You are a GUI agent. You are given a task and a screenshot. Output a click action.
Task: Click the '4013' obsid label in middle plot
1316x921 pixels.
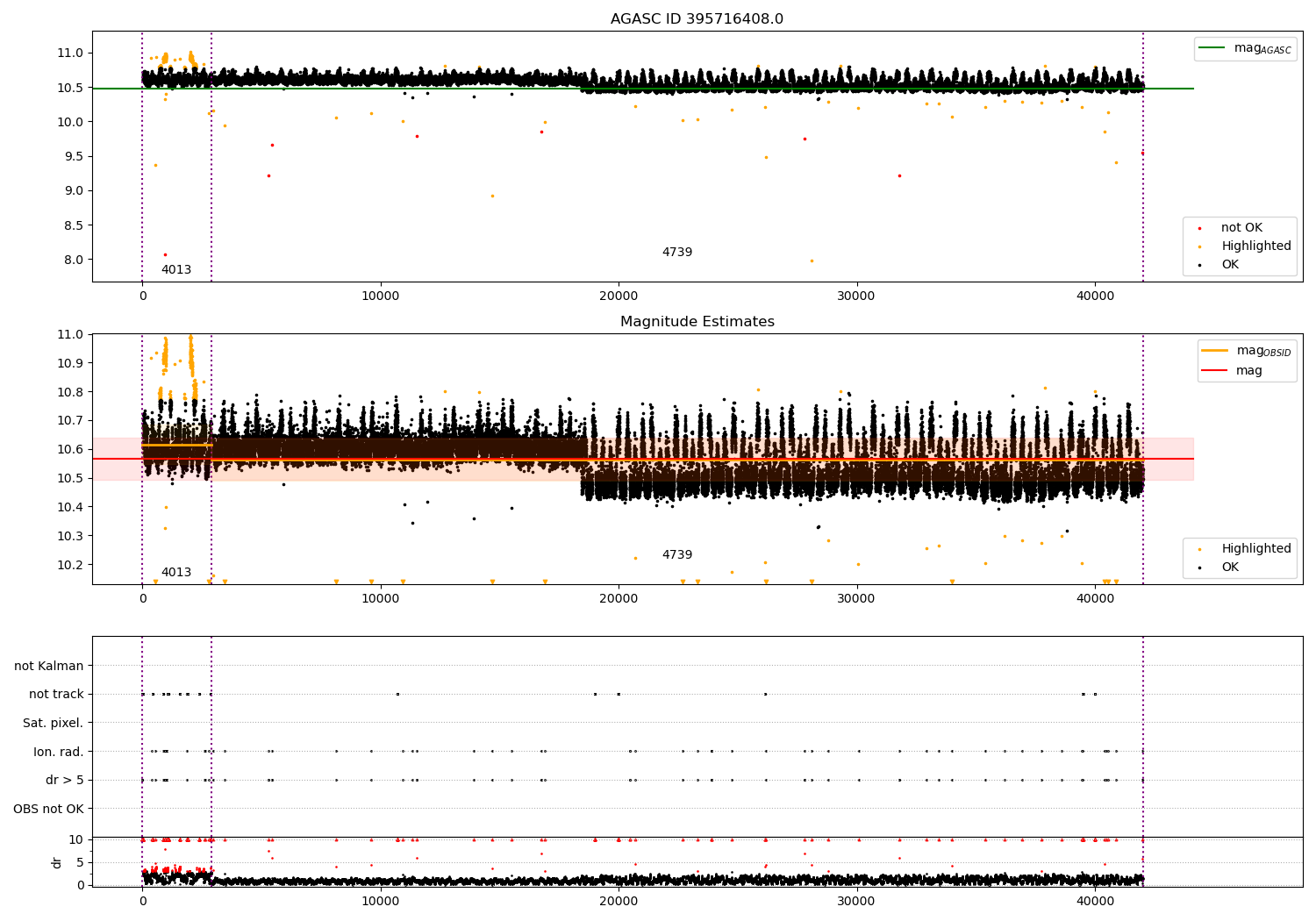tap(175, 573)
